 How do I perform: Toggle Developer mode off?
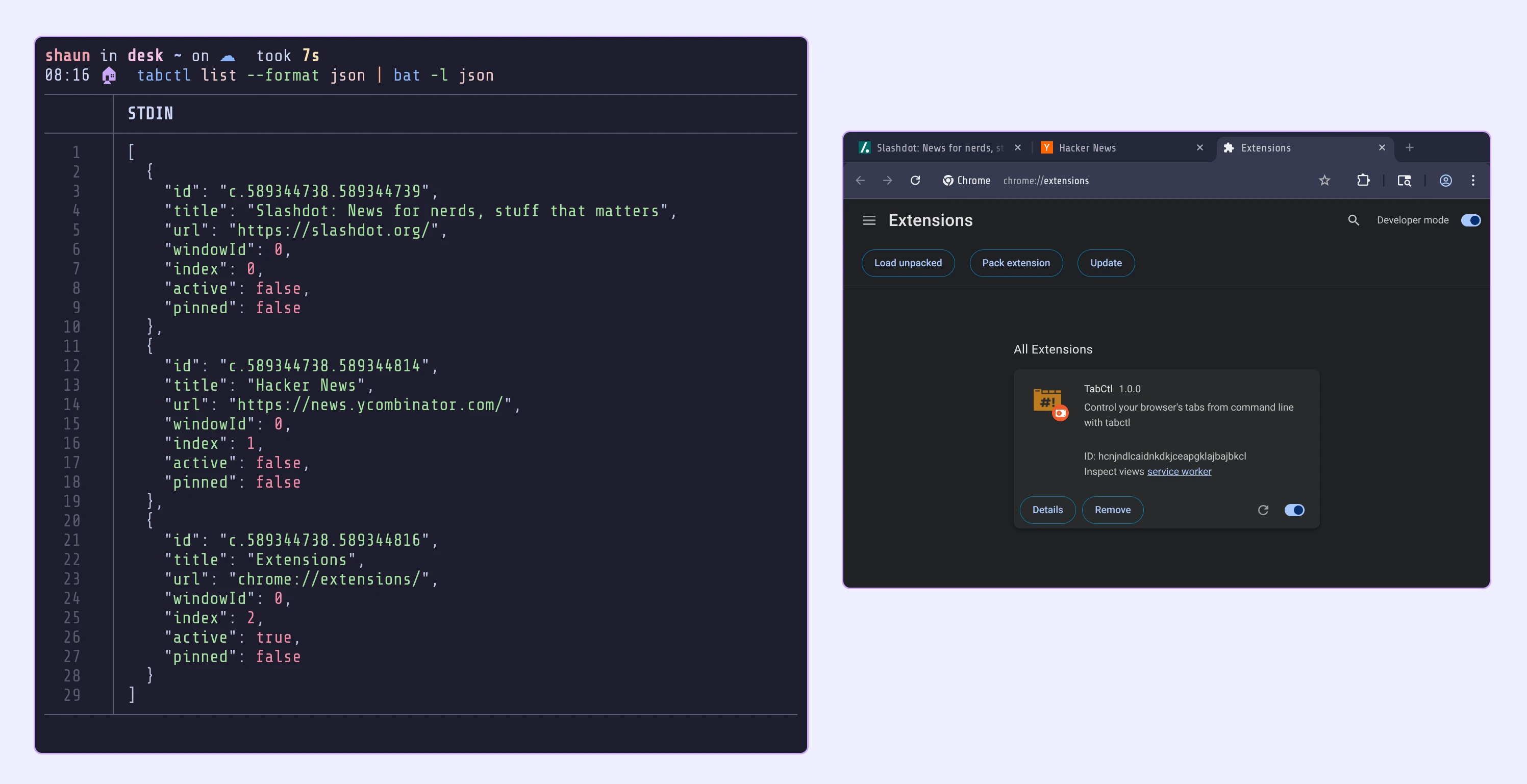(1471, 220)
